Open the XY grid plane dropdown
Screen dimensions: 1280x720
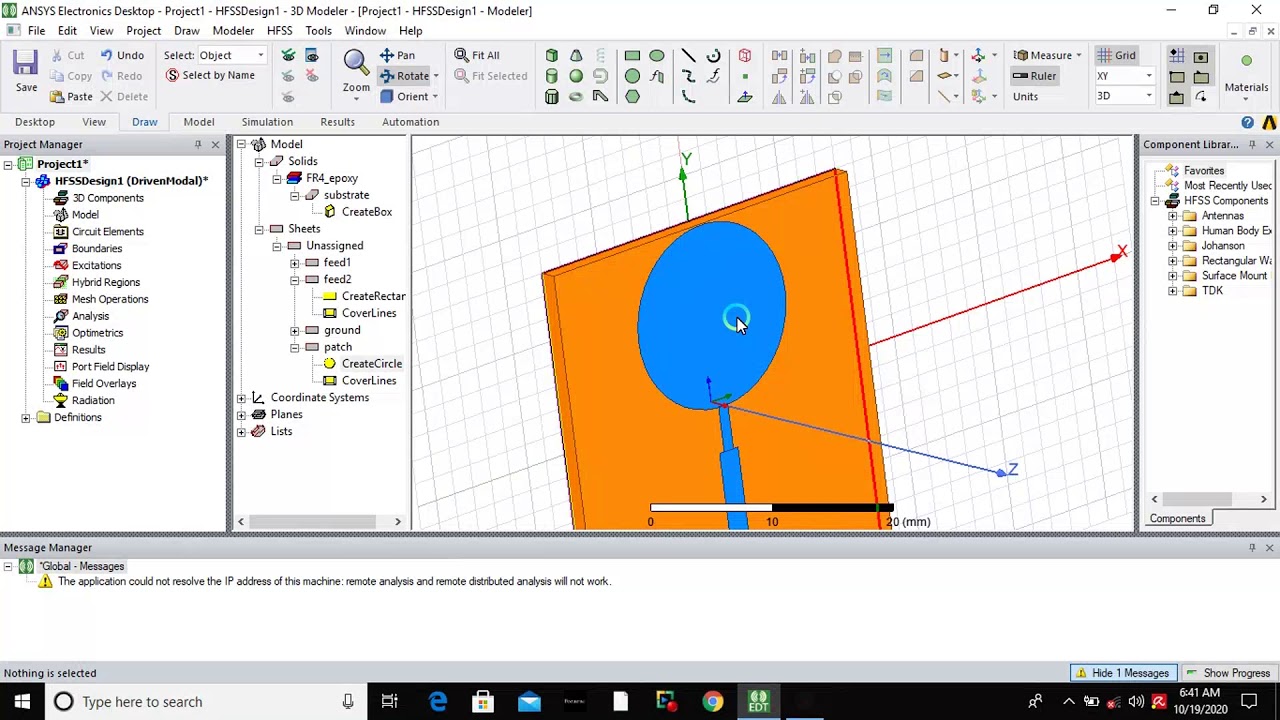click(1124, 76)
